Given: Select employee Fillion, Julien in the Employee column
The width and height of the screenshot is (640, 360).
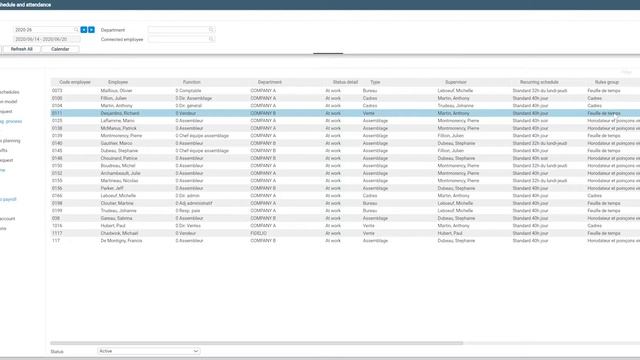Looking at the screenshot, I should pos(113,98).
